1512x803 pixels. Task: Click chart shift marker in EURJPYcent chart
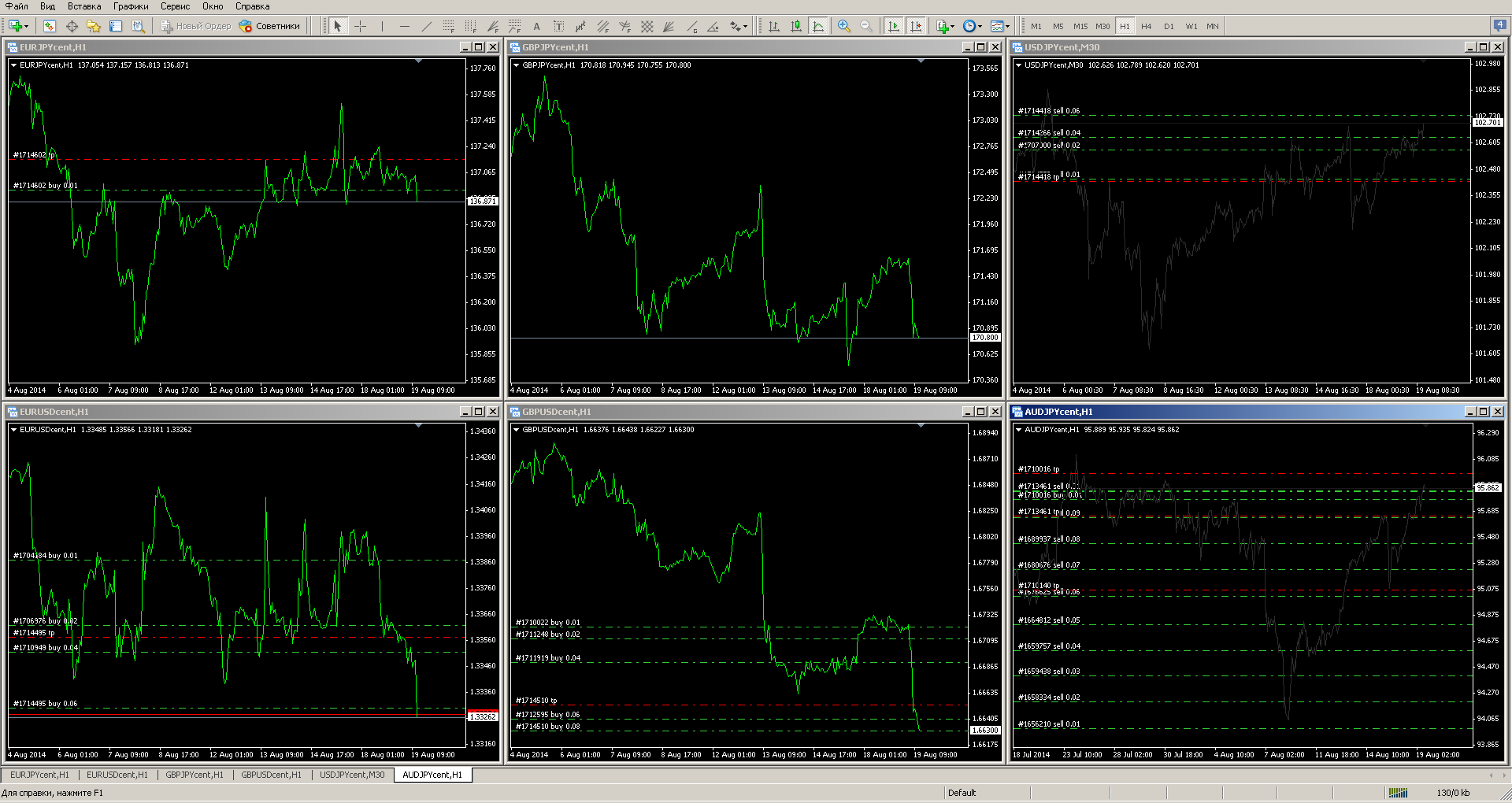click(x=418, y=61)
